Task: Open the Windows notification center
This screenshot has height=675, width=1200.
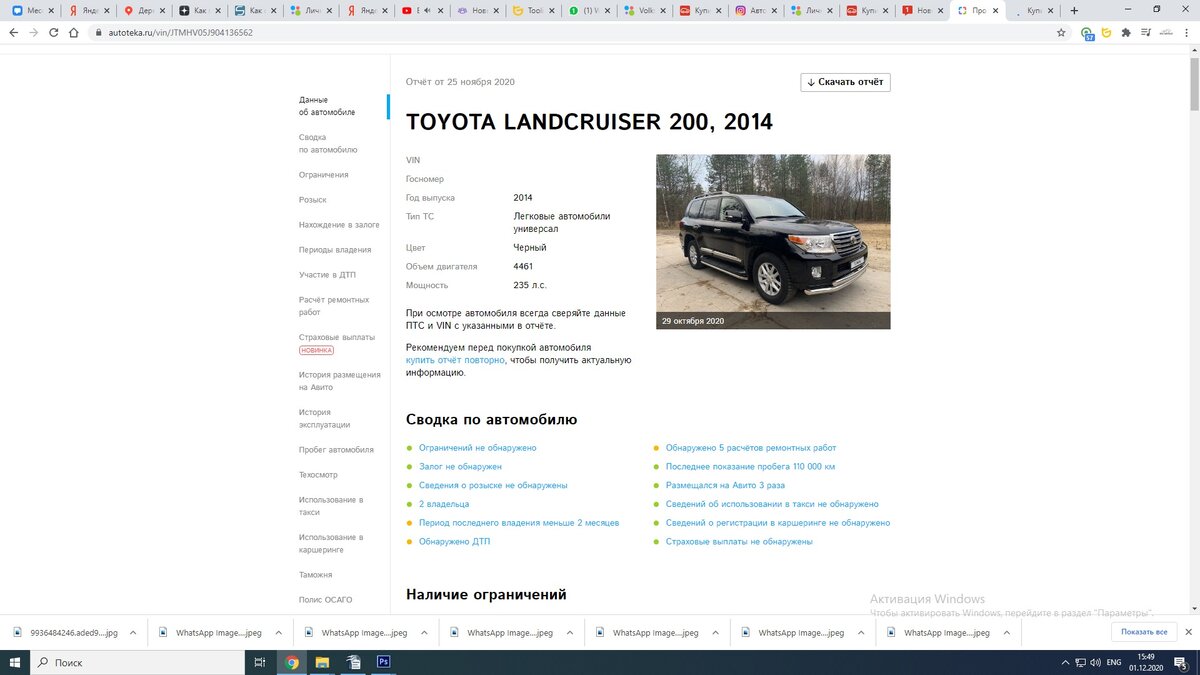Action: point(1183,662)
